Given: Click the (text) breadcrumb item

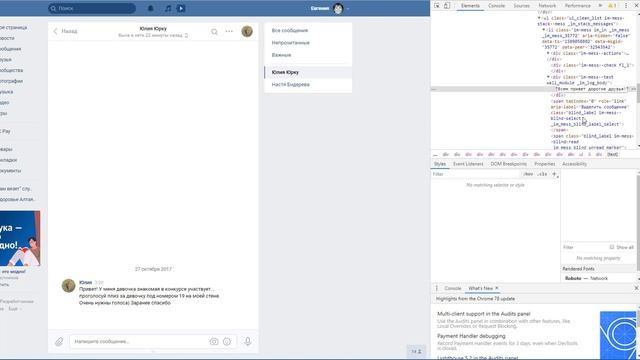Looking at the screenshot, I should pos(612,155).
